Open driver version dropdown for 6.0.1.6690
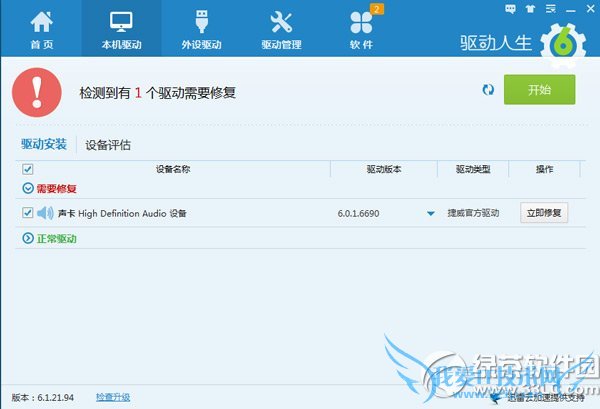Image resolution: width=600 pixels, height=409 pixels. pyautogui.click(x=430, y=213)
